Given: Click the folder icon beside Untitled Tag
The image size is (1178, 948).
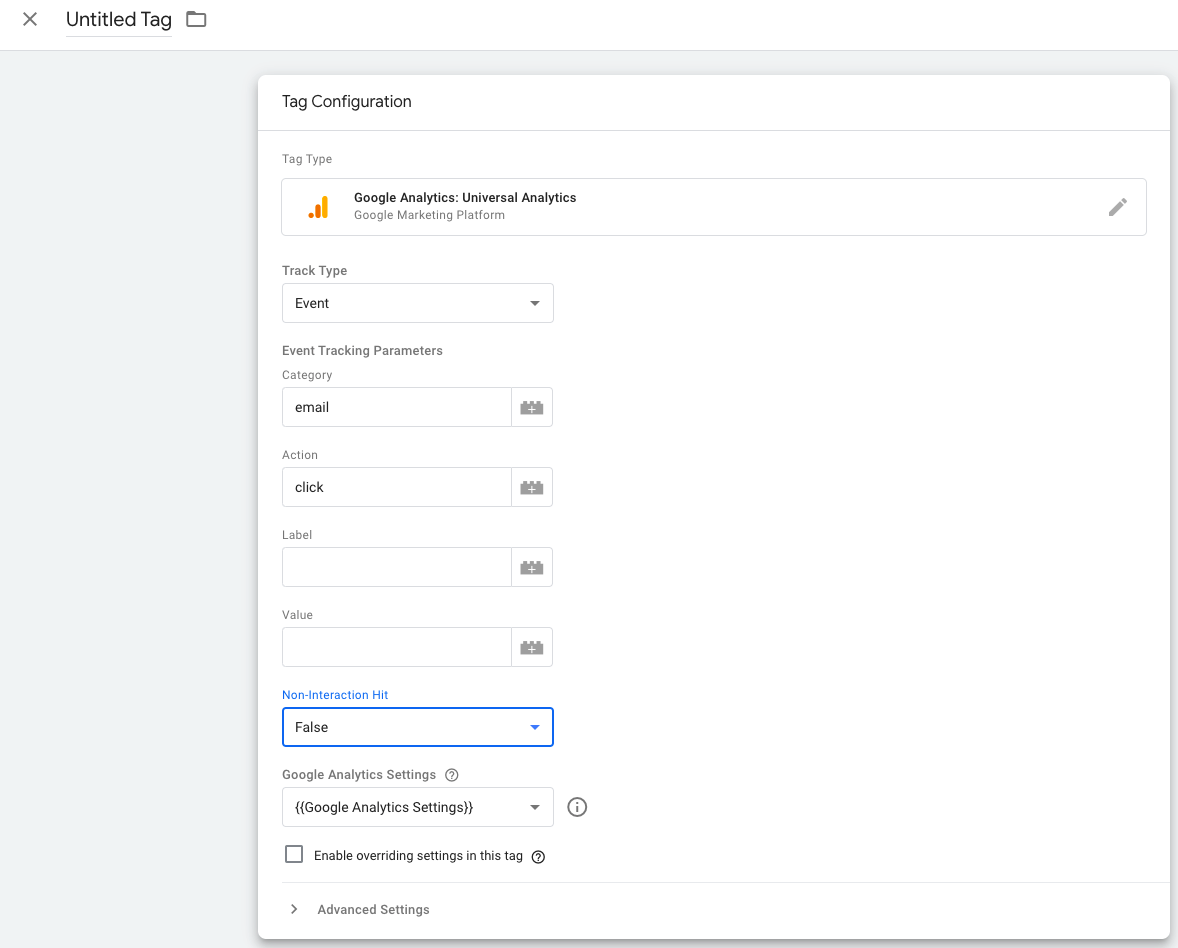Looking at the screenshot, I should tap(196, 20).
